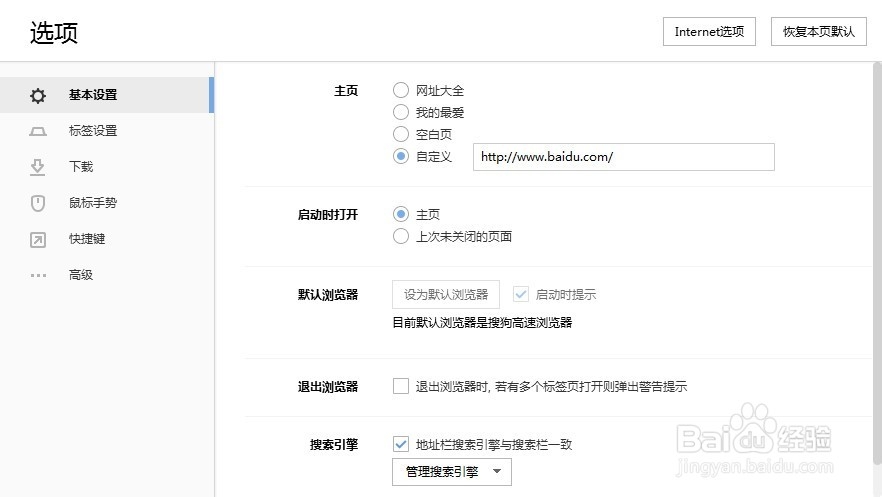Toggle the 启动时提示 checkbox
Image resolution: width=882 pixels, height=497 pixels.
pyautogui.click(x=521, y=294)
